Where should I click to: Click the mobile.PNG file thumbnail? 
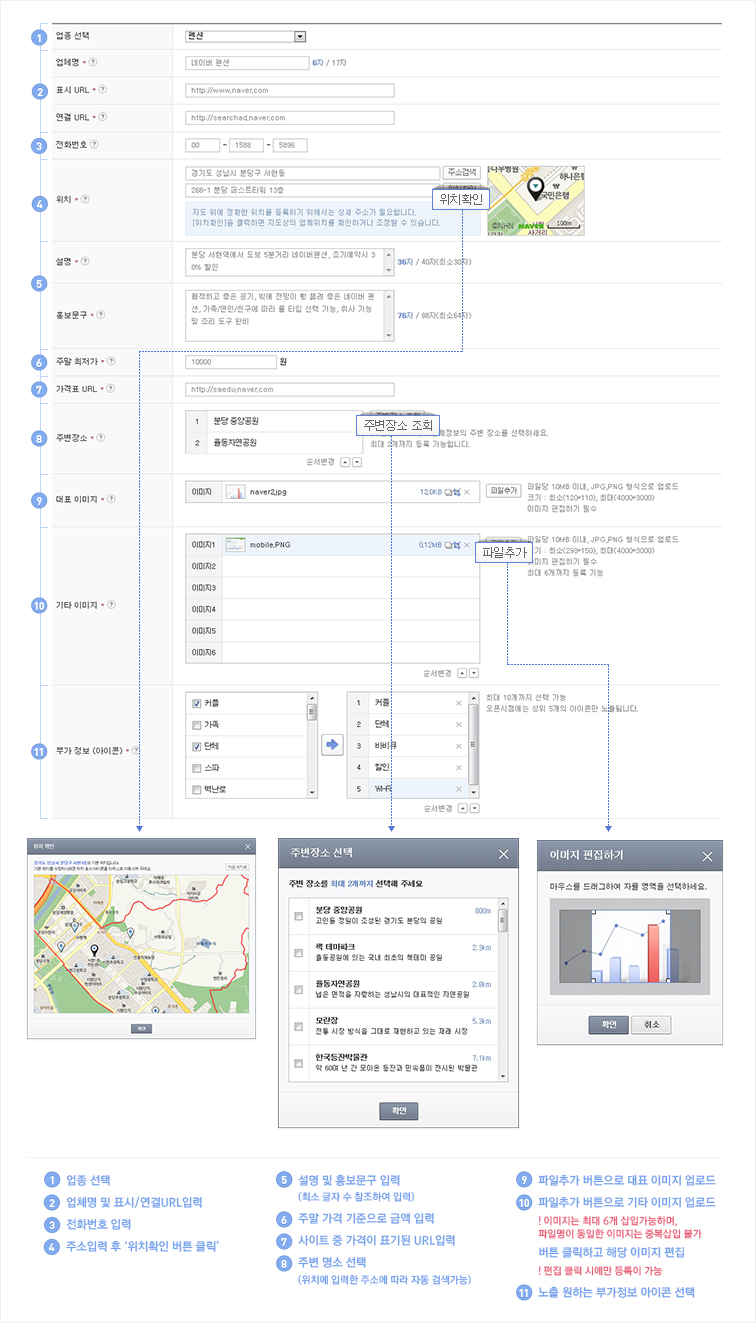point(235,545)
